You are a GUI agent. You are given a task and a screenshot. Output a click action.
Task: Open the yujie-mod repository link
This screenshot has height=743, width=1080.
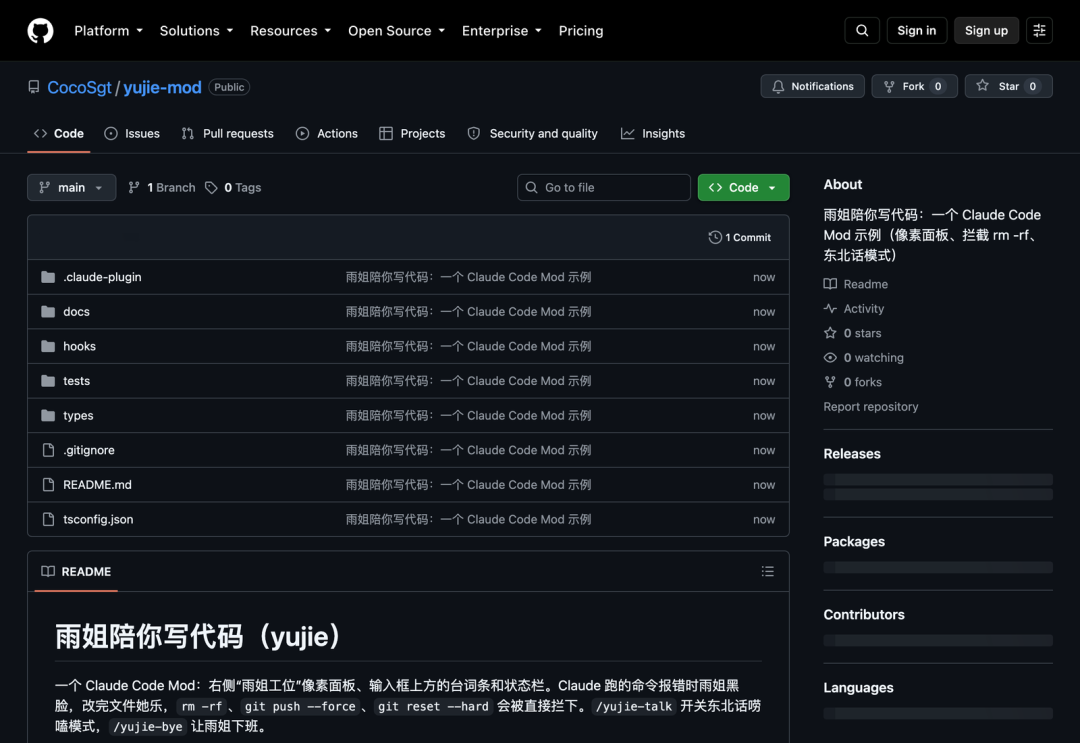163,87
